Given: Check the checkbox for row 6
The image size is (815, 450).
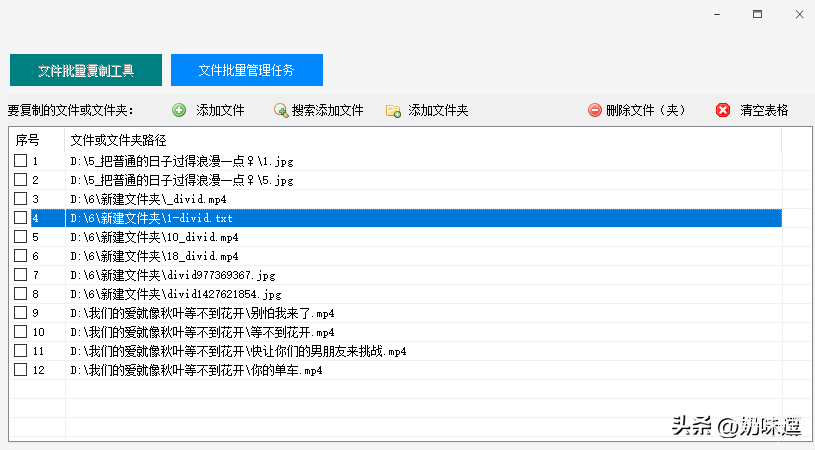Looking at the screenshot, I should pyautogui.click(x=20, y=256).
